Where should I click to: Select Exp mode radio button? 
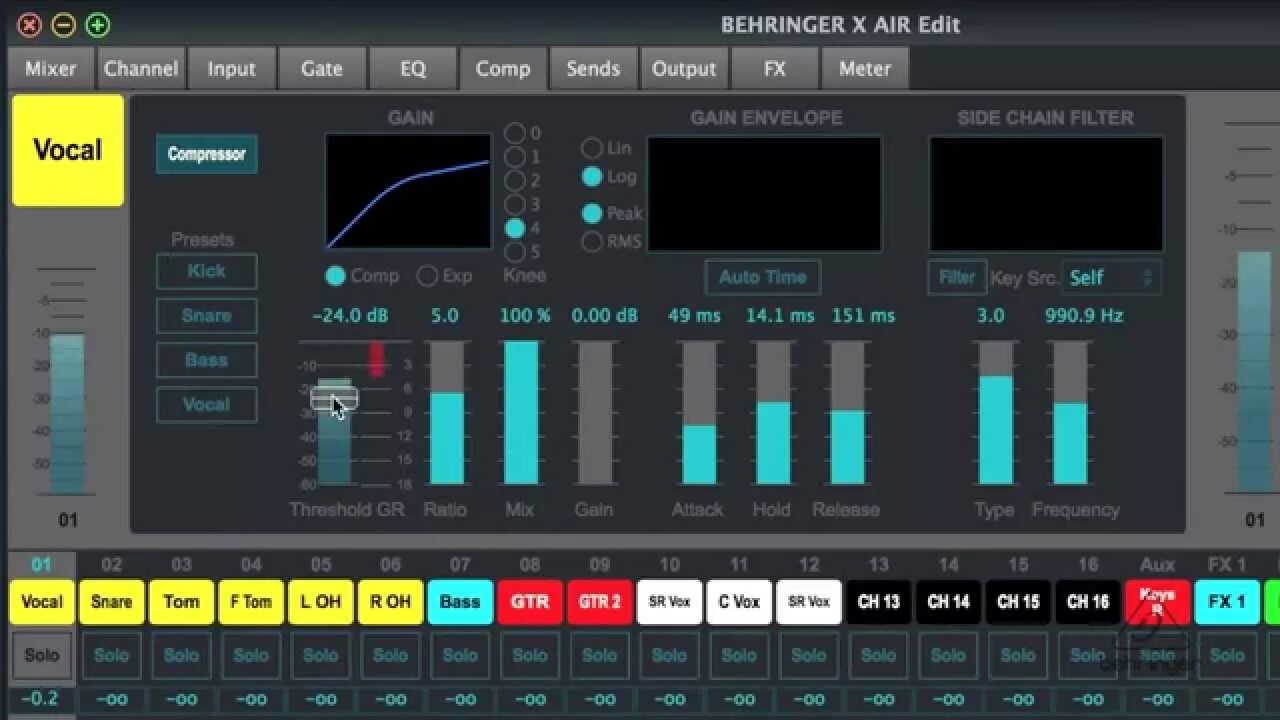pyautogui.click(x=427, y=276)
